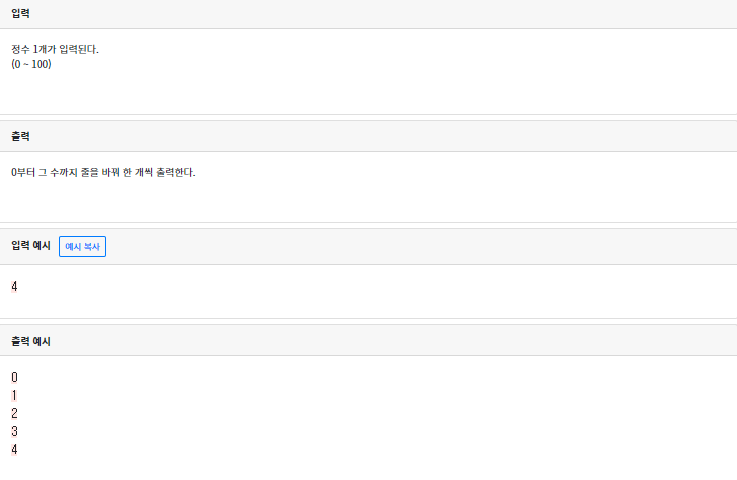Click sample output line 2
Image resolution: width=737 pixels, height=480 pixels.
pos(14,413)
